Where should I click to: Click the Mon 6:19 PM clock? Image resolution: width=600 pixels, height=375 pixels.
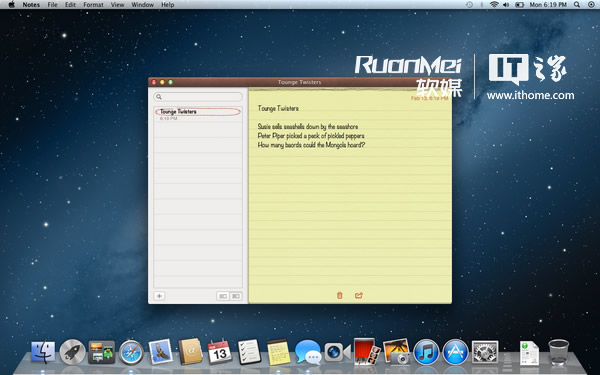pyautogui.click(x=548, y=5)
